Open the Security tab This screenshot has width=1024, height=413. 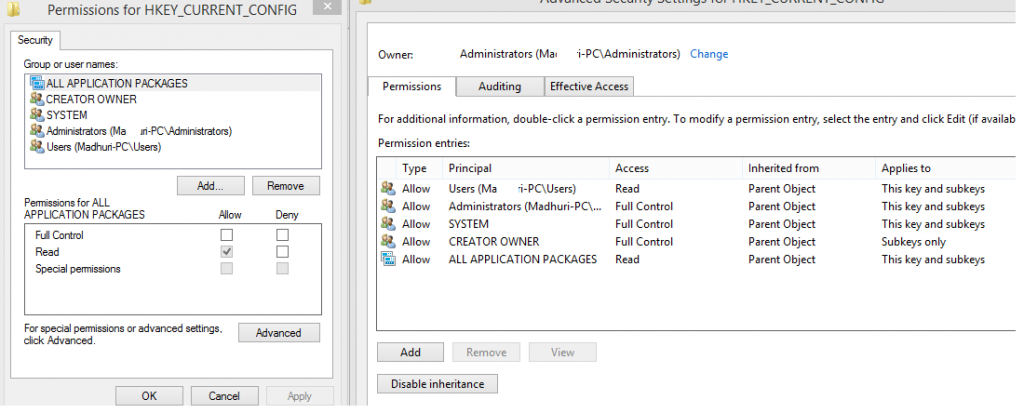[x=35, y=41]
